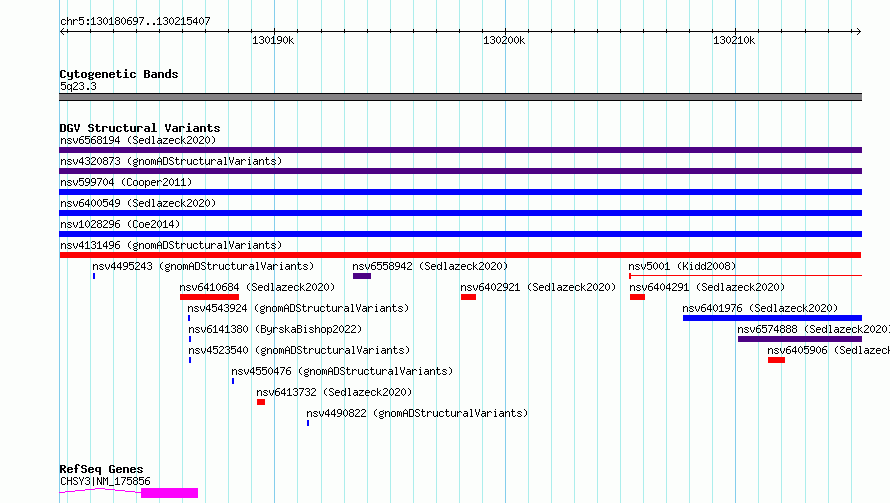The width and height of the screenshot is (890, 503).
Task: Click the nsv4490822 gnomAD label
Action: pos(417,413)
